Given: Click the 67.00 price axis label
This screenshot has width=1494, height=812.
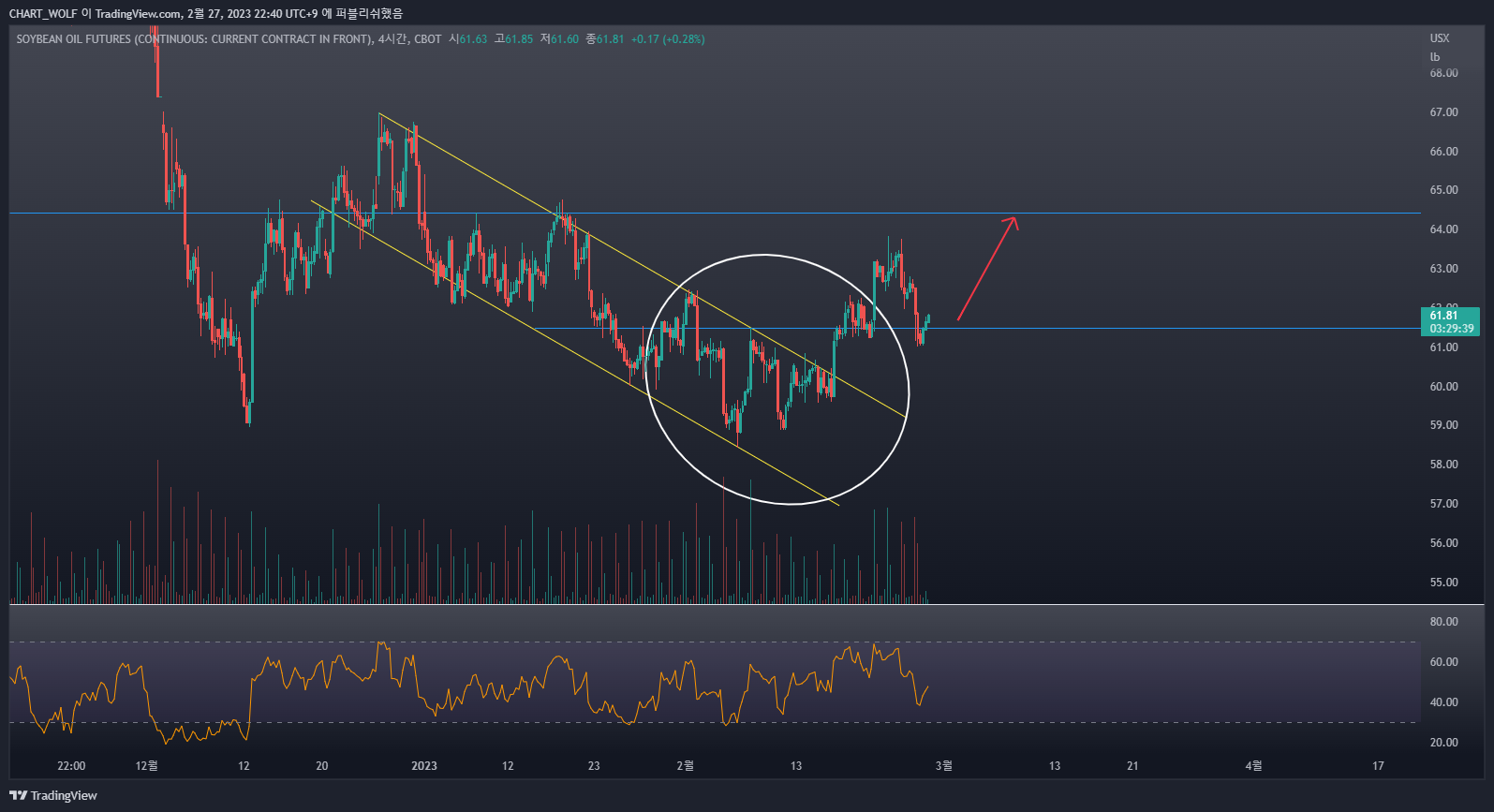Looking at the screenshot, I should click(1443, 112).
